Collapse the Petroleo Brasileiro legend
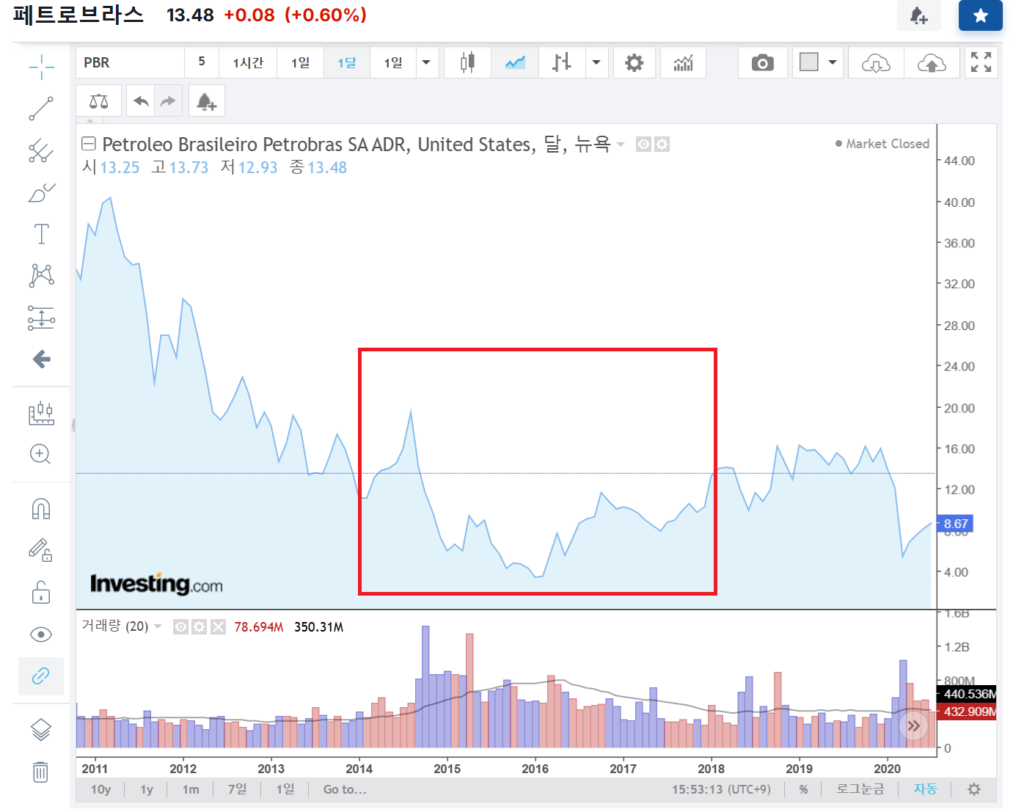The width and height of the screenshot is (1024, 812). 89,144
